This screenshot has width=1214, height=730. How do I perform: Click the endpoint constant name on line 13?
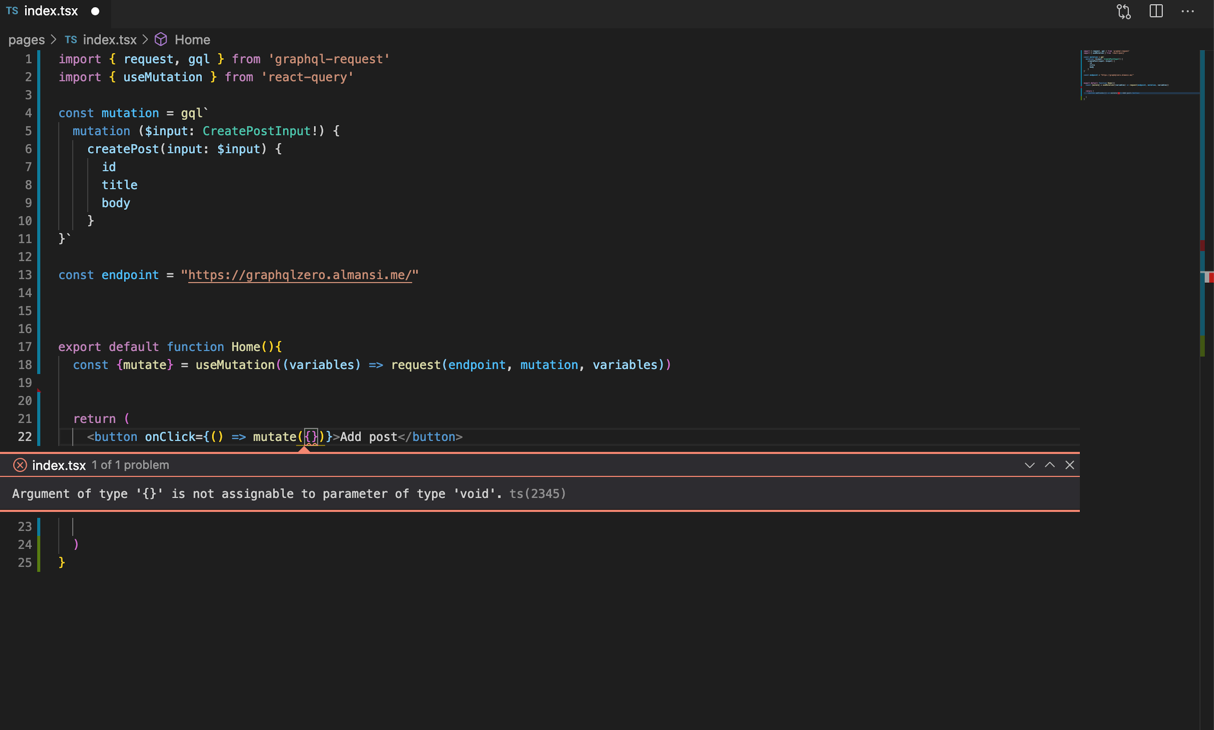point(130,275)
